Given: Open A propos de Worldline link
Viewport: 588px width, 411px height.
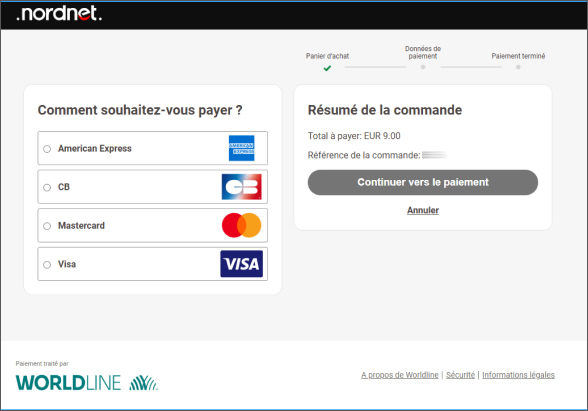Looking at the screenshot, I should tap(400, 375).
